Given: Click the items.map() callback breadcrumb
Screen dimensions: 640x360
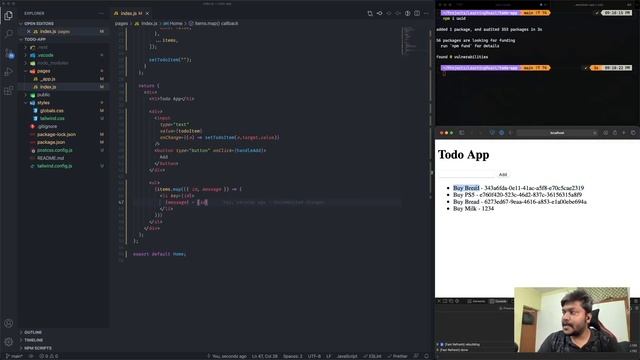Looking at the screenshot, I should (x=214, y=24).
